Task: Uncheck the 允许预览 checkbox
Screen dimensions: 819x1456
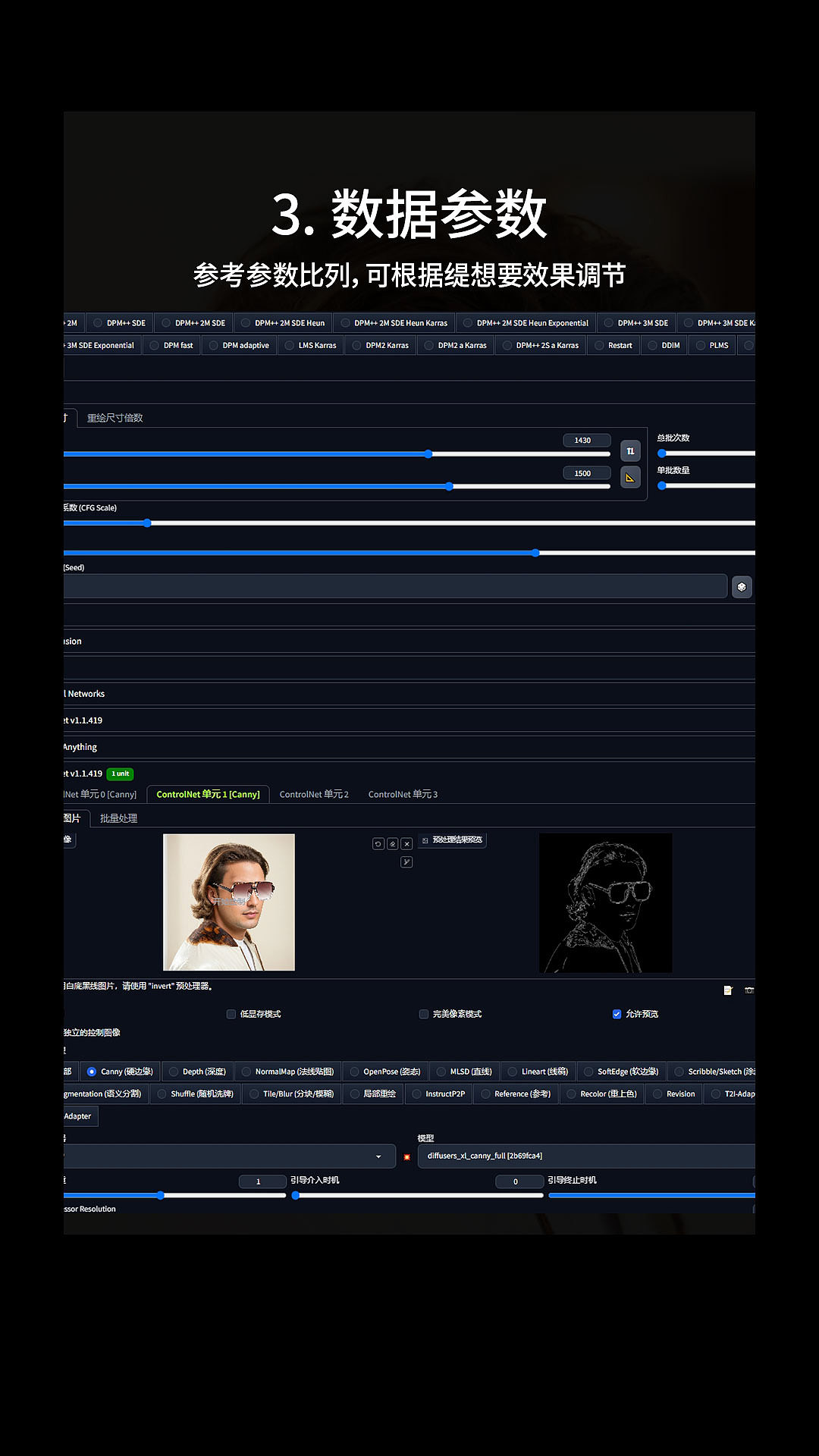Action: click(617, 1014)
